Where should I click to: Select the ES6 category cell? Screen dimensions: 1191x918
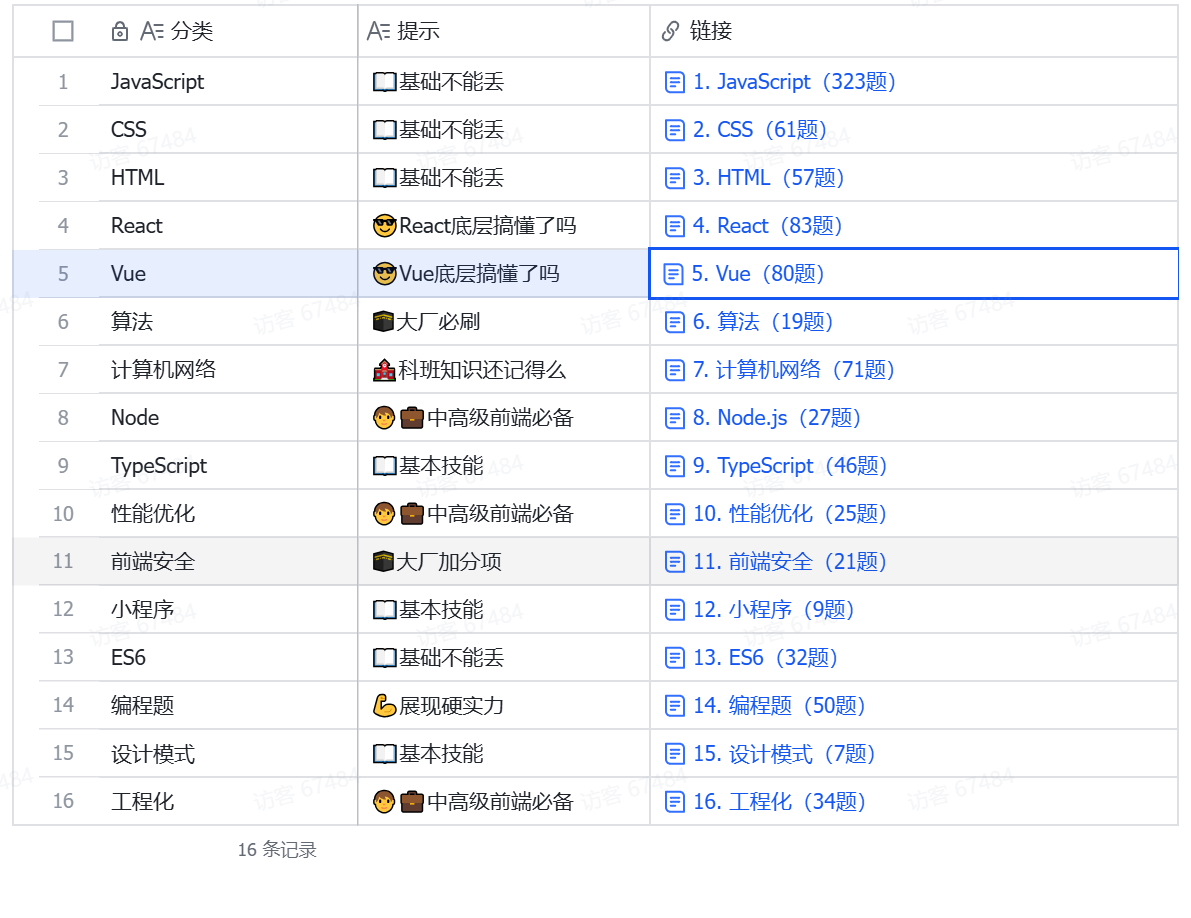coord(228,658)
